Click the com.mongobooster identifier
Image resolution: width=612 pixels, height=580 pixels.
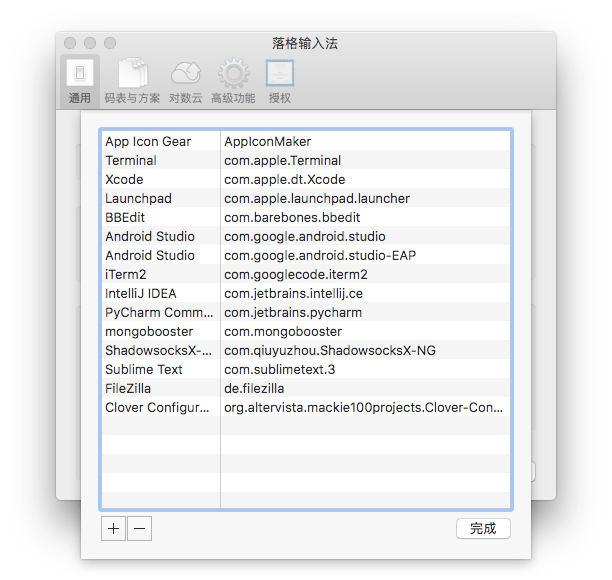[283, 332]
